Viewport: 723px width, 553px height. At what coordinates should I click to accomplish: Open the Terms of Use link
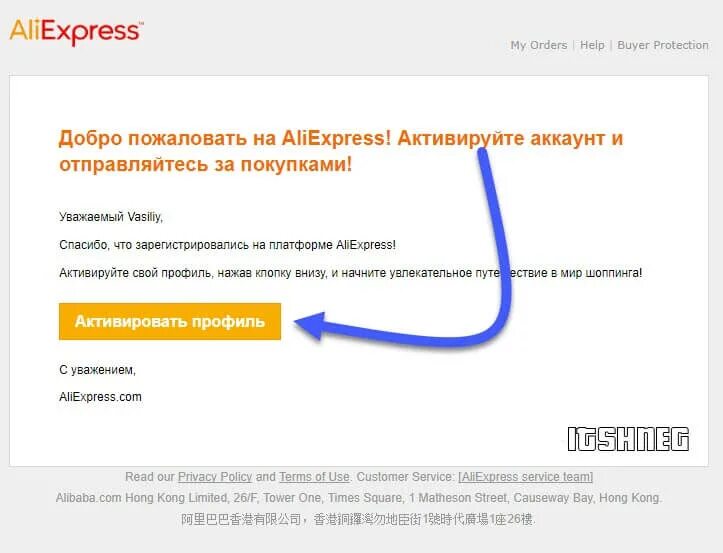pyautogui.click(x=314, y=477)
